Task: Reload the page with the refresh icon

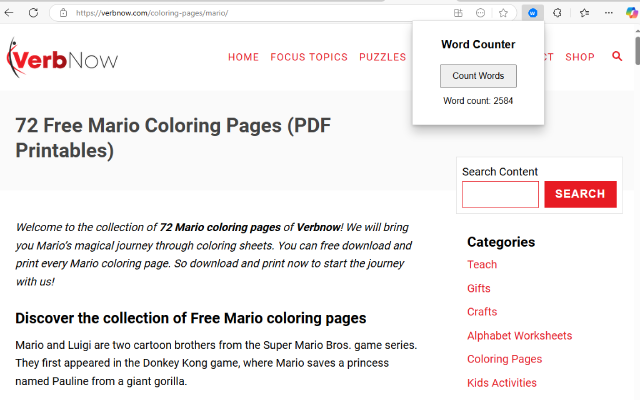Action: [33, 13]
